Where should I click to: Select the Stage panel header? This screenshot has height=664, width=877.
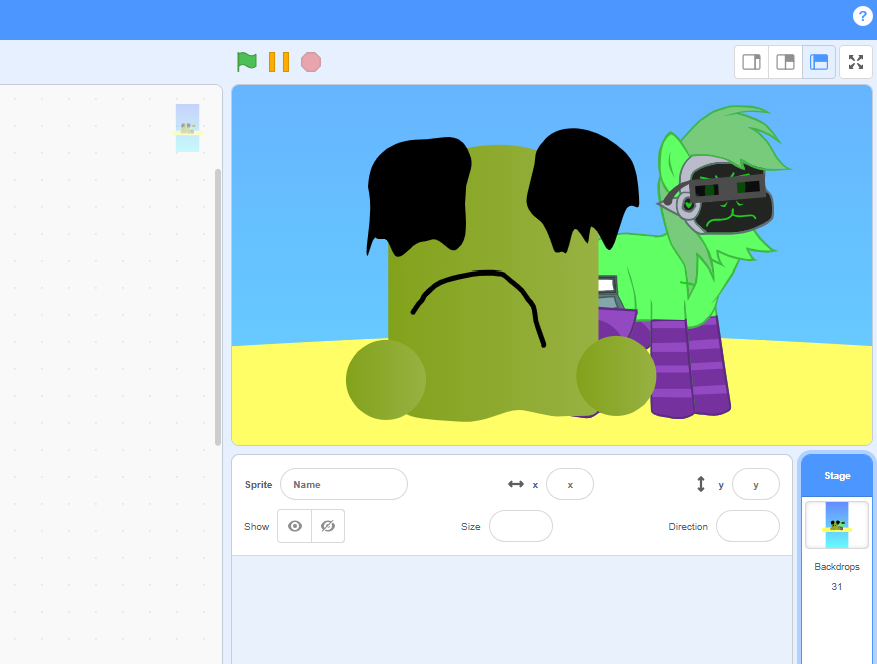pyautogui.click(x=837, y=475)
